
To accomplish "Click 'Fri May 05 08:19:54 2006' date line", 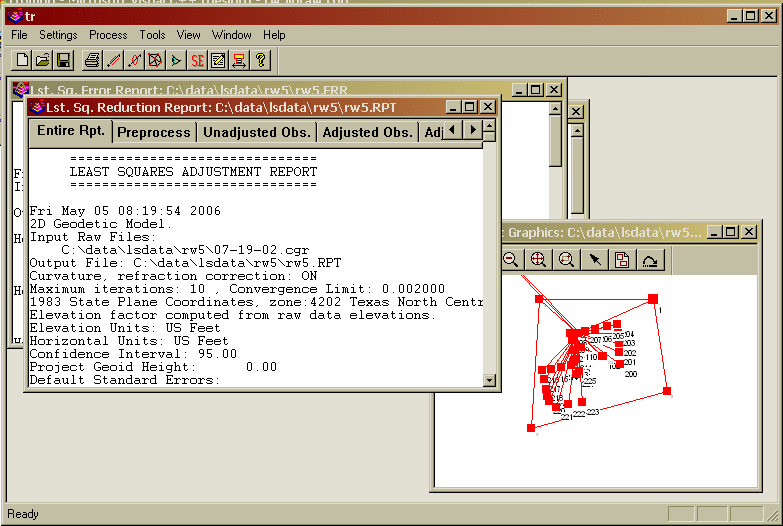I will 125,211.
